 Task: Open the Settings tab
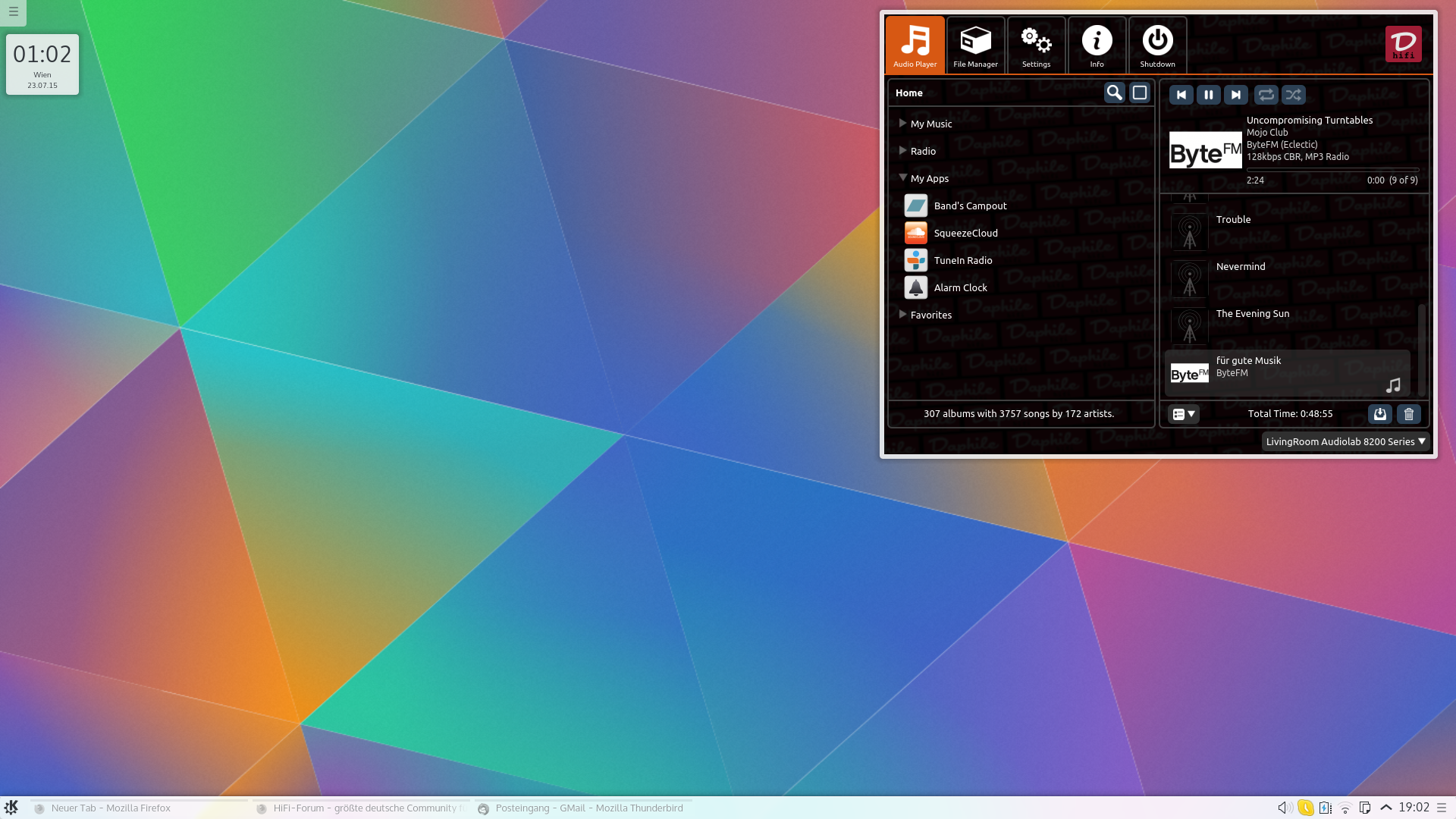pos(1036,45)
